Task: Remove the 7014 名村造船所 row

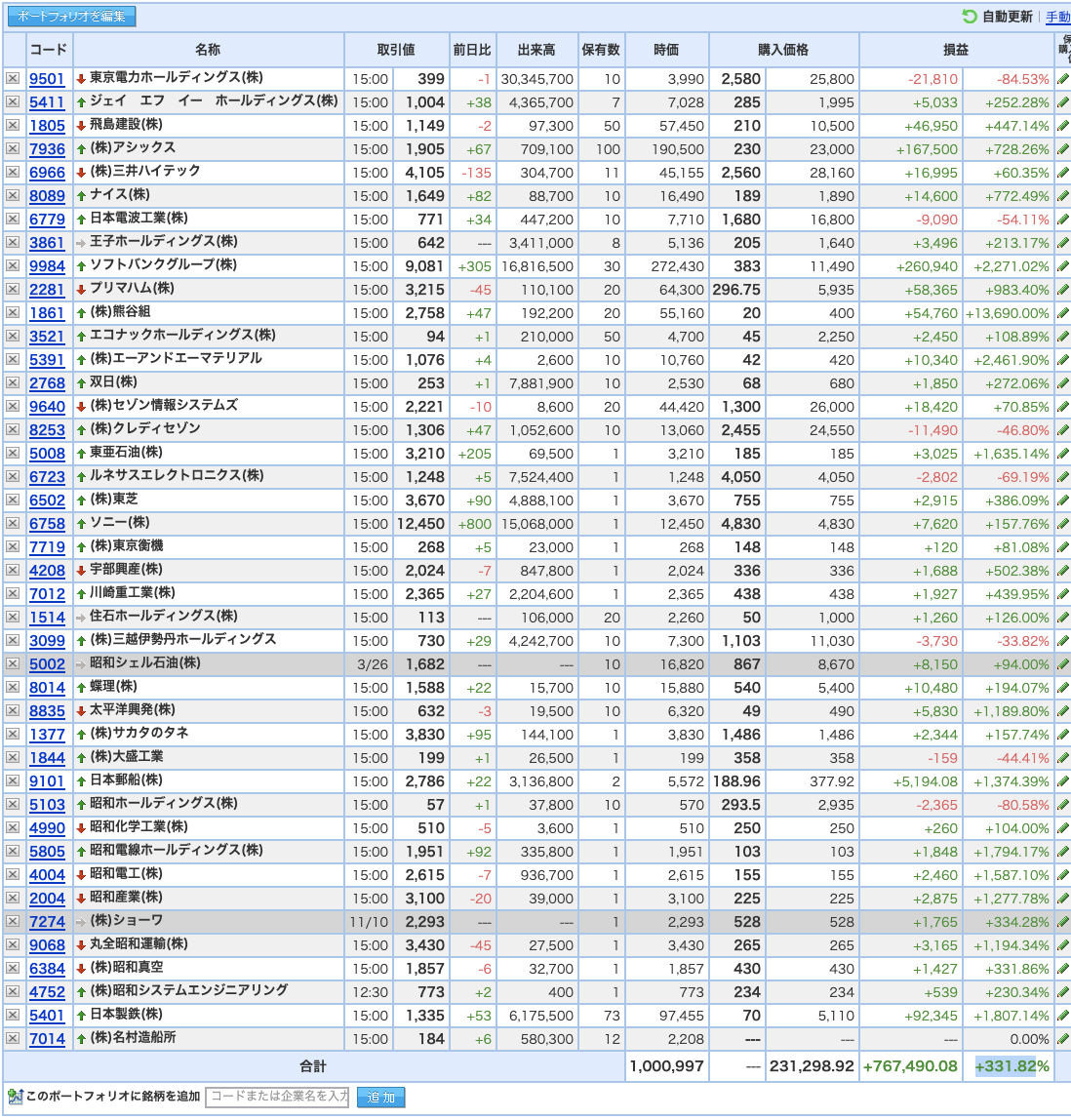Action: pos(13,1039)
